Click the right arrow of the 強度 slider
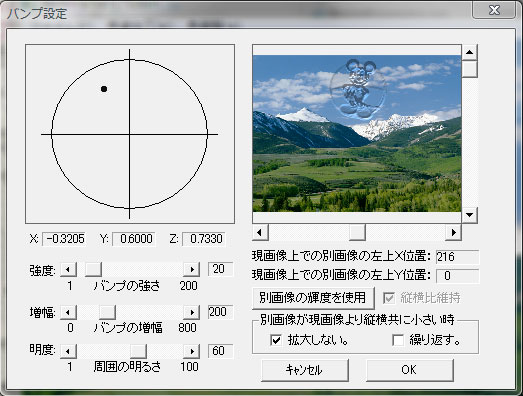The image size is (523, 396). tap(192, 269)
